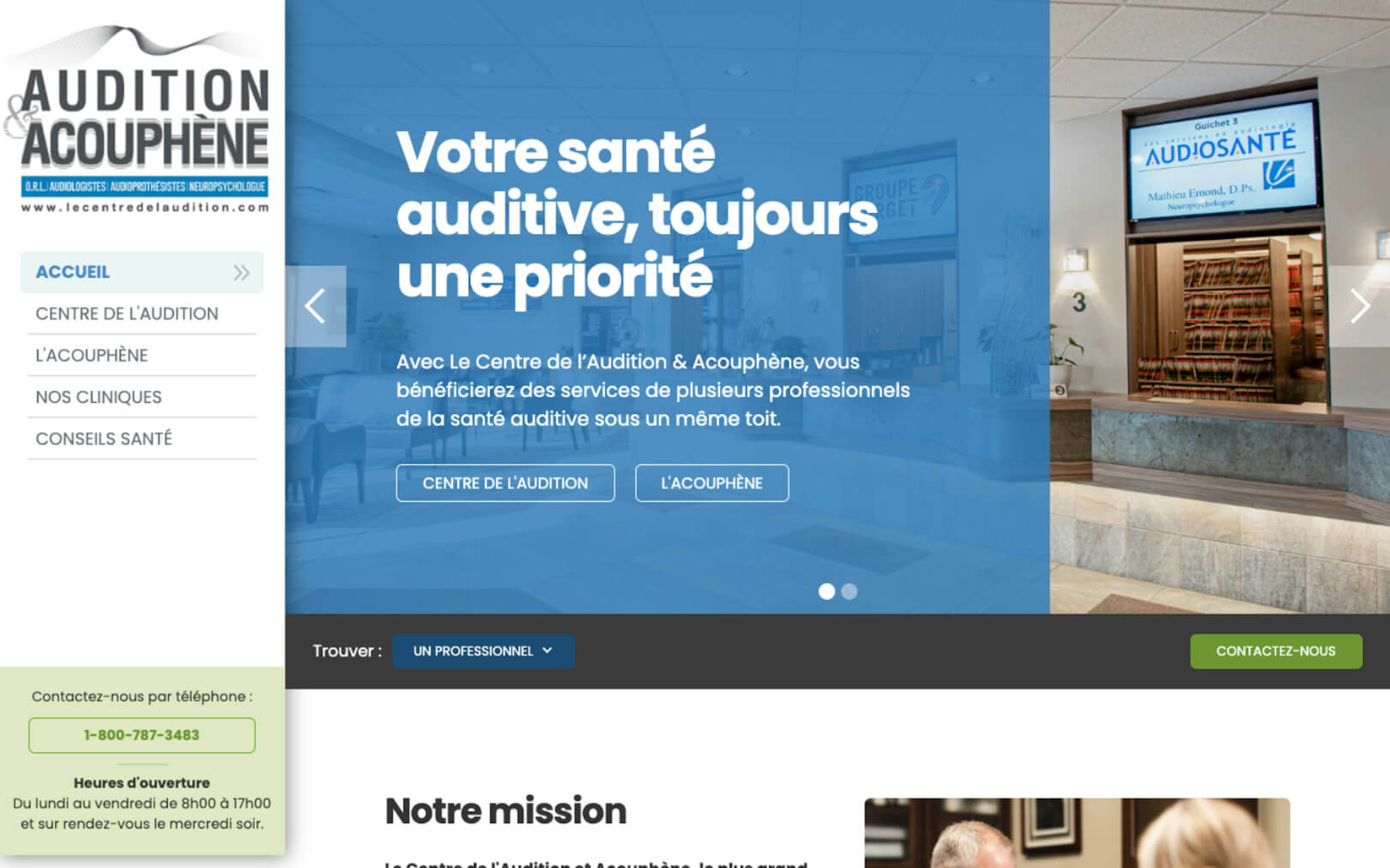
Task: Select the second carousel dot
Action: coord(849,591)
